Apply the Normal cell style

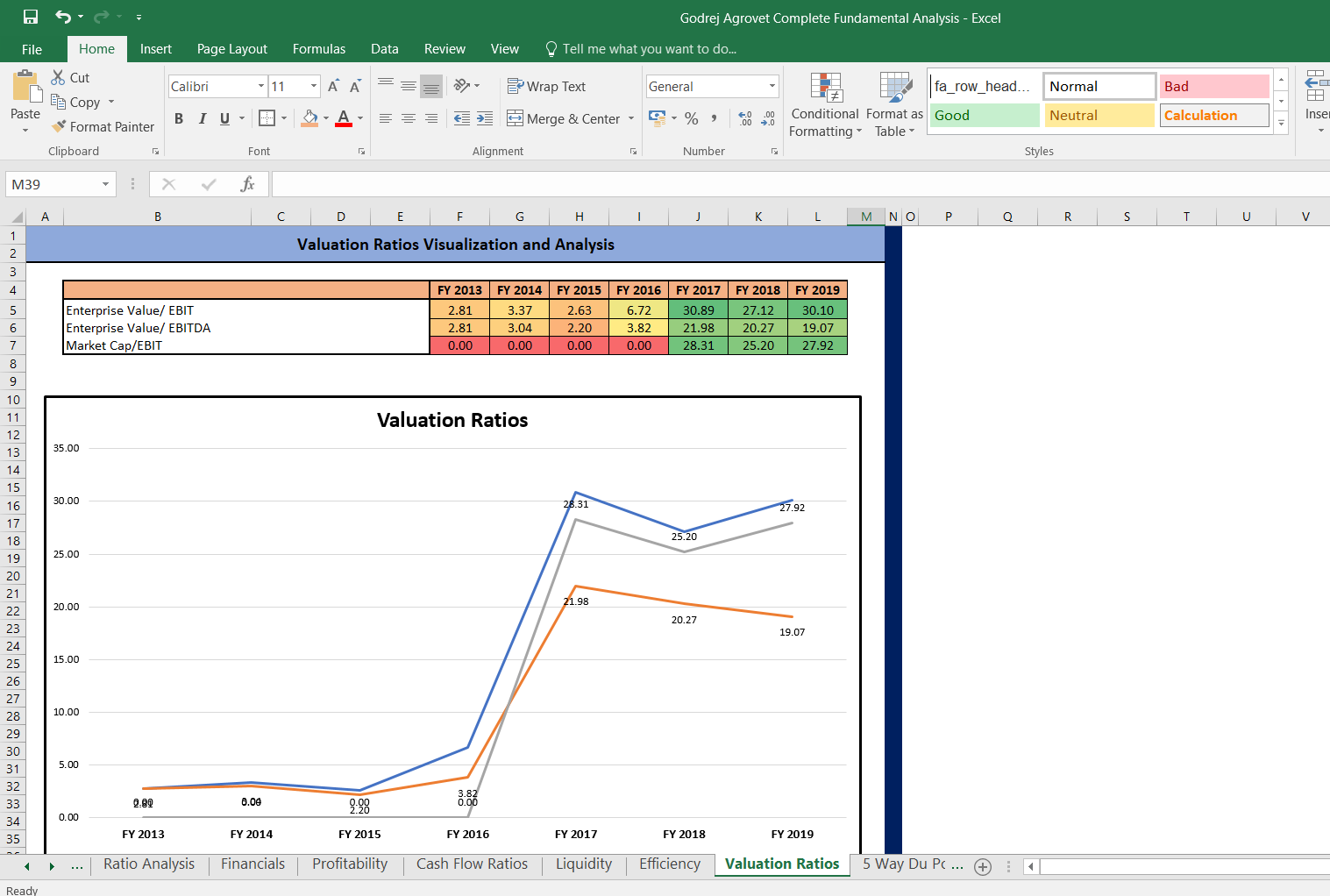coord(1099,86)
